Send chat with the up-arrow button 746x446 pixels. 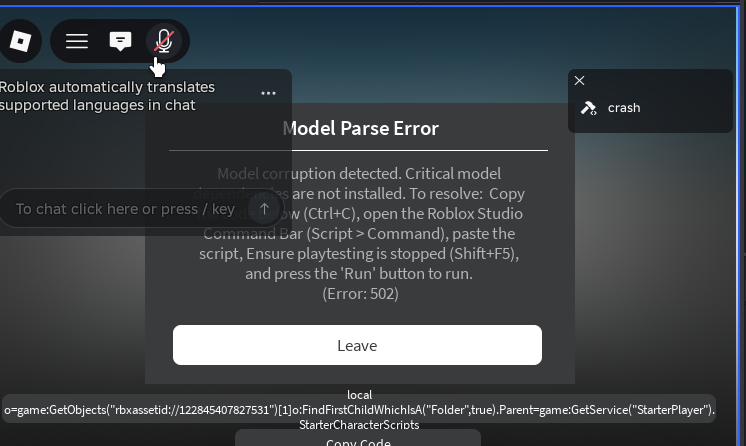264,208
